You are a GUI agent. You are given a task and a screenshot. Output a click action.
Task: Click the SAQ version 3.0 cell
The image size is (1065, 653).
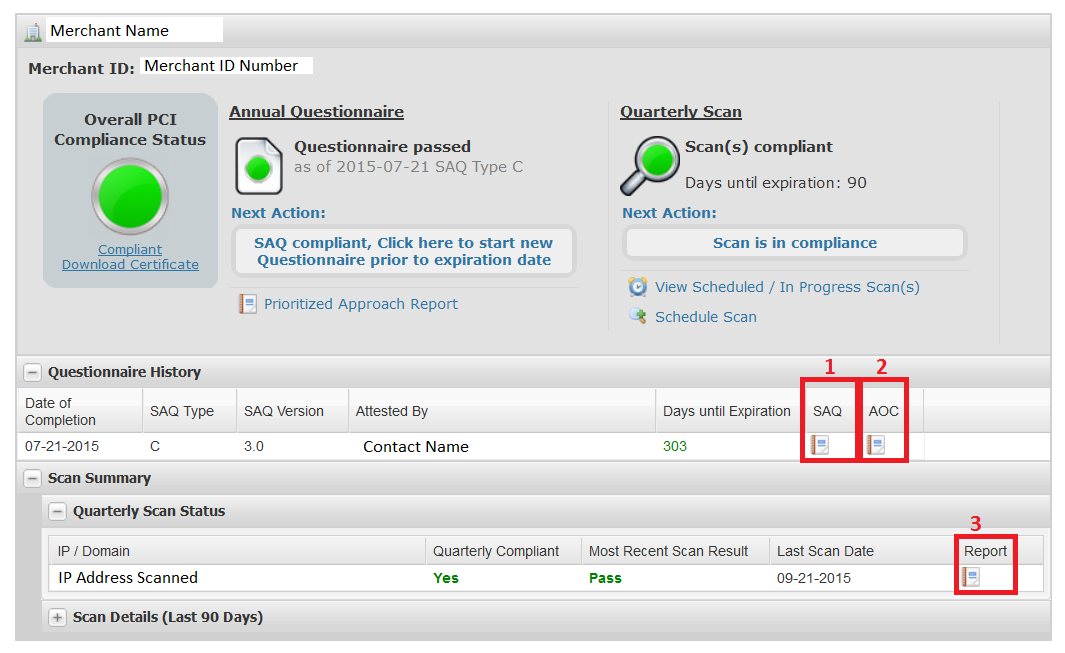254,446
